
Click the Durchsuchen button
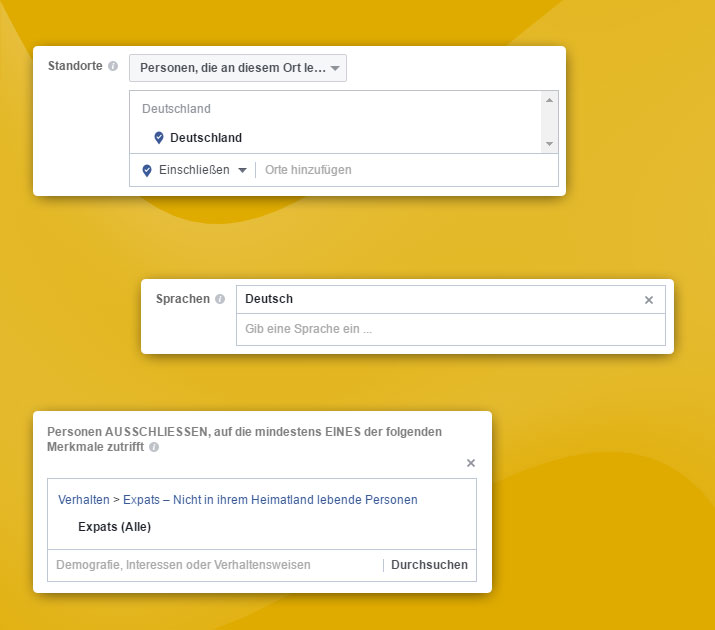[429, 565]
